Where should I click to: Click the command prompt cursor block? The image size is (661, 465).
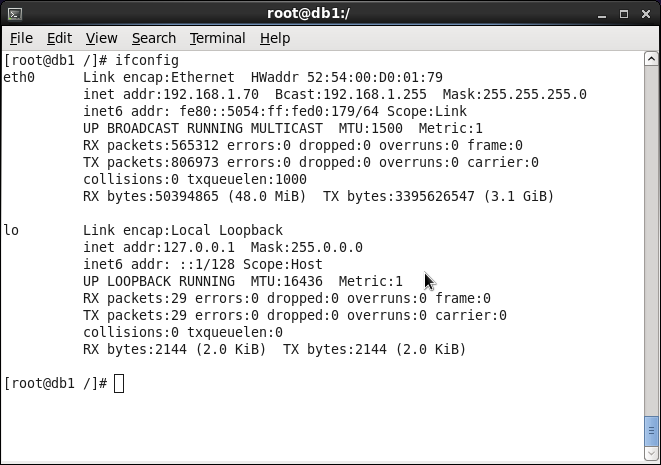119,384
